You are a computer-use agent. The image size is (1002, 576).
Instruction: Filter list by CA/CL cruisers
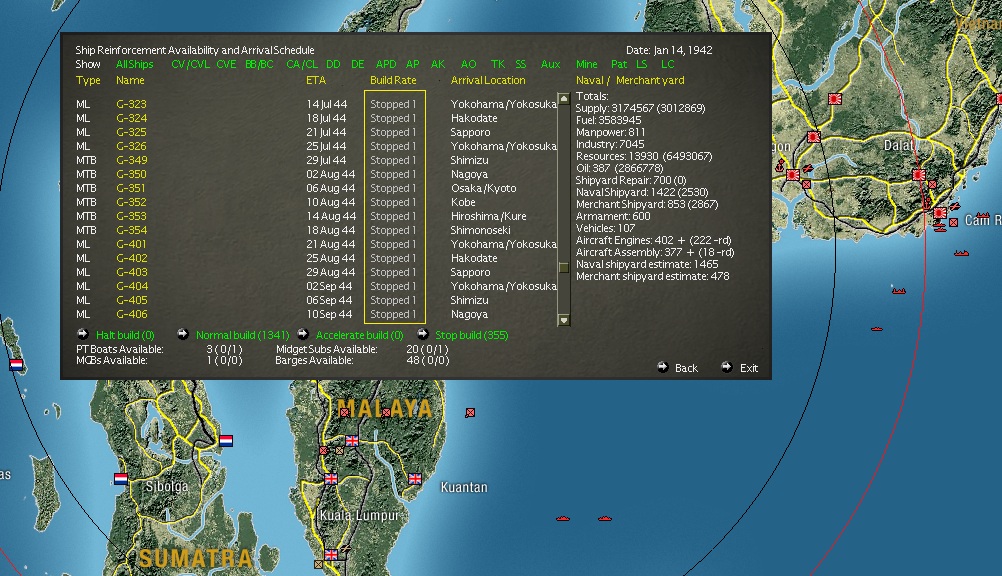click(302, 65)
